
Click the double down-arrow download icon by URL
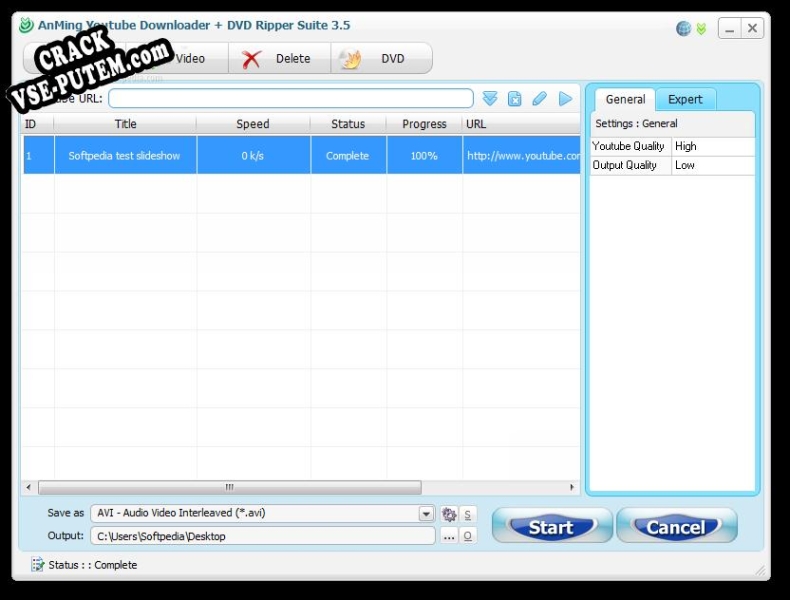490,98
